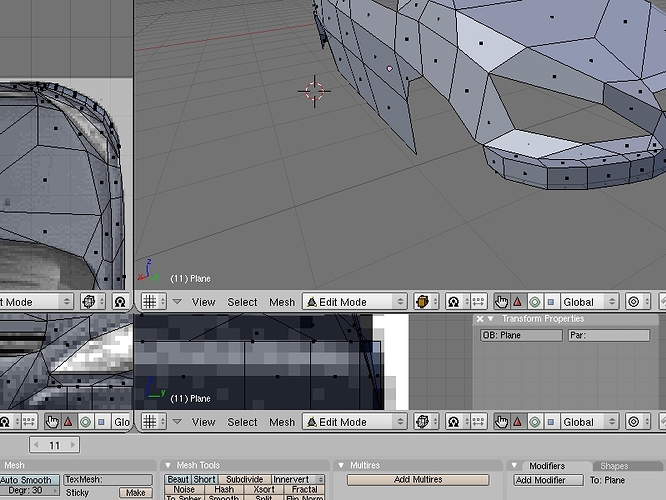Close the Transform Properties panel
The image size is (666, 500).
point(480,319)
